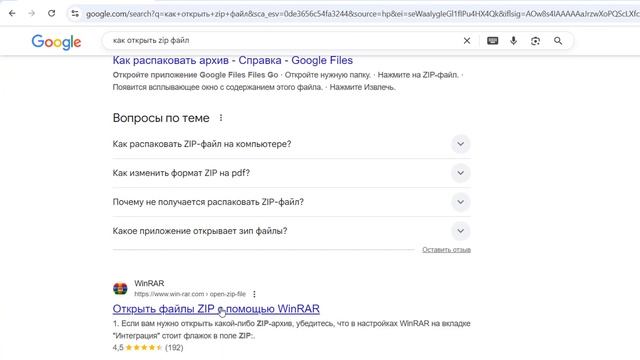
Task: Open 'Как распаковать архив - Справка - Google Files'
Action: [233, 60]
